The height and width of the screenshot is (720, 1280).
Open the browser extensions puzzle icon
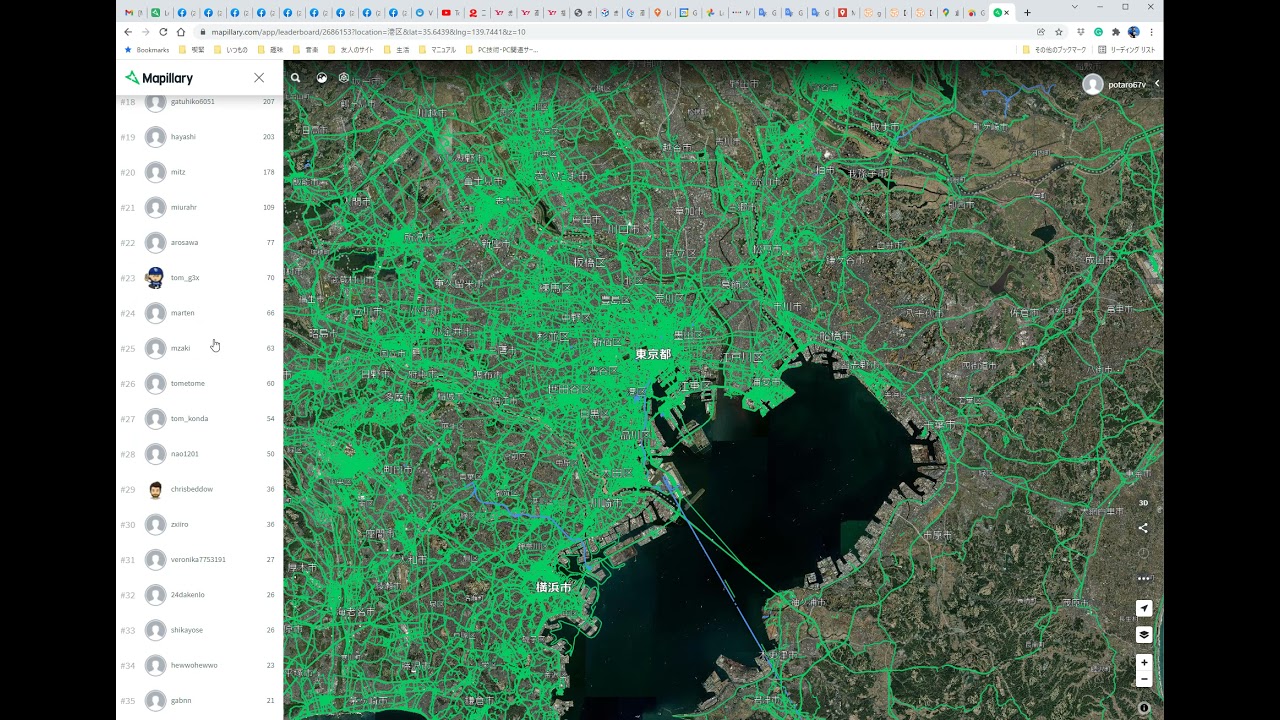click(1116, 32)
